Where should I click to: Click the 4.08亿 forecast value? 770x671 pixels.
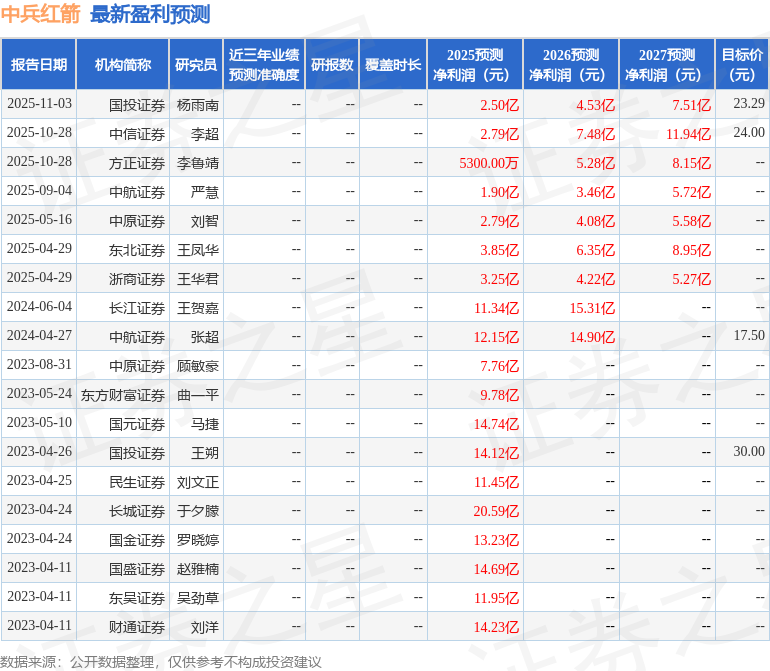595,221
